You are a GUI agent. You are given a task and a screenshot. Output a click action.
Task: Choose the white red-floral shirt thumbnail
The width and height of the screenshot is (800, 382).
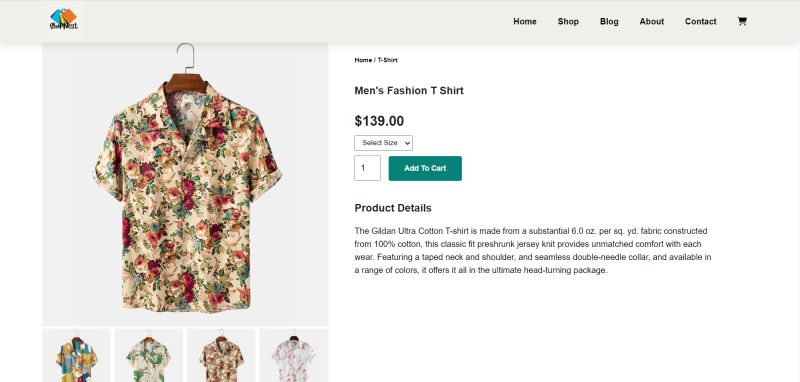[294, 355]
